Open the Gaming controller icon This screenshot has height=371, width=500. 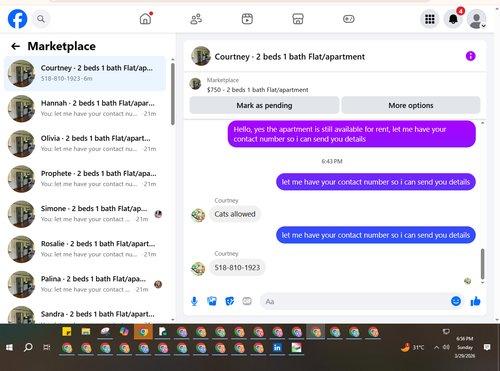point(349,19)
